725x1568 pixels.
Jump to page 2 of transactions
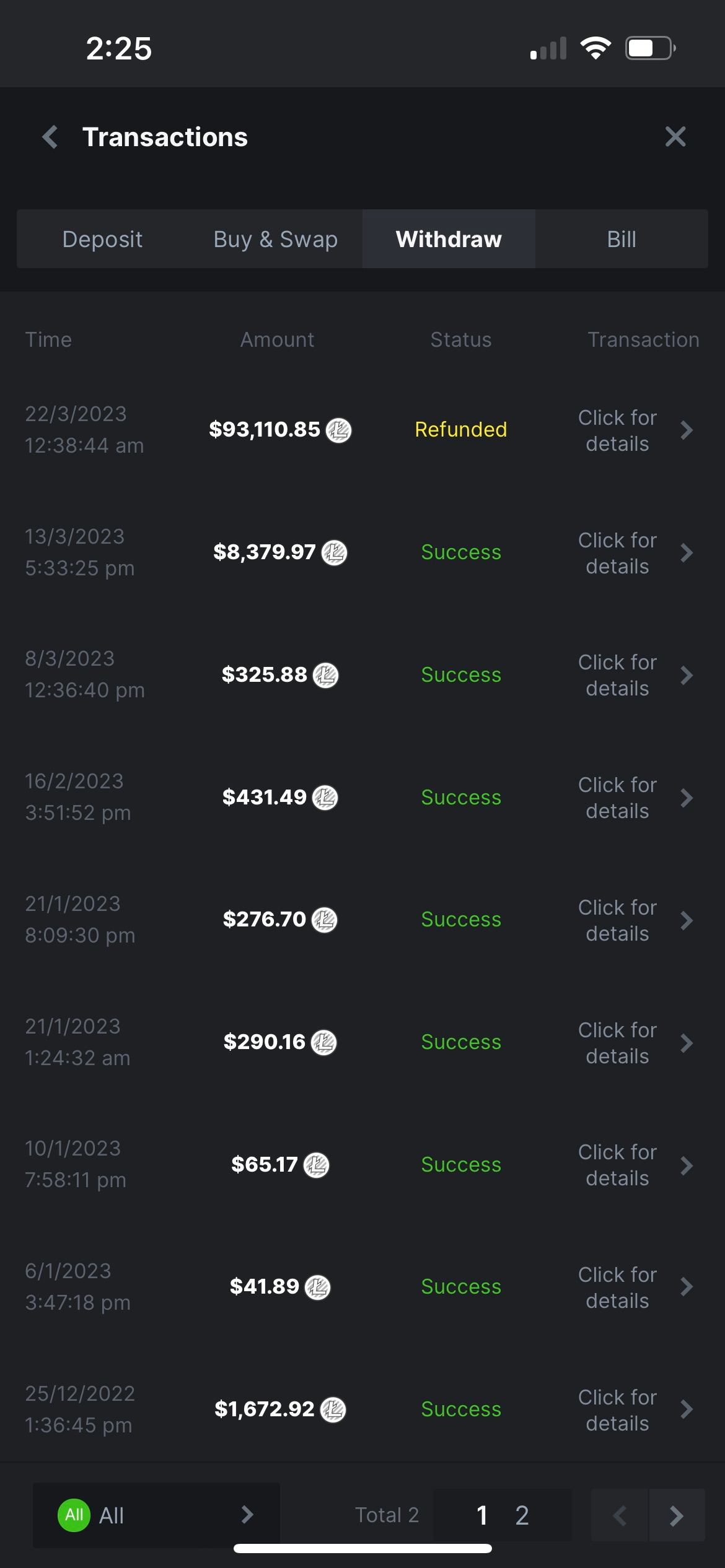click(x=522, y=1515)
